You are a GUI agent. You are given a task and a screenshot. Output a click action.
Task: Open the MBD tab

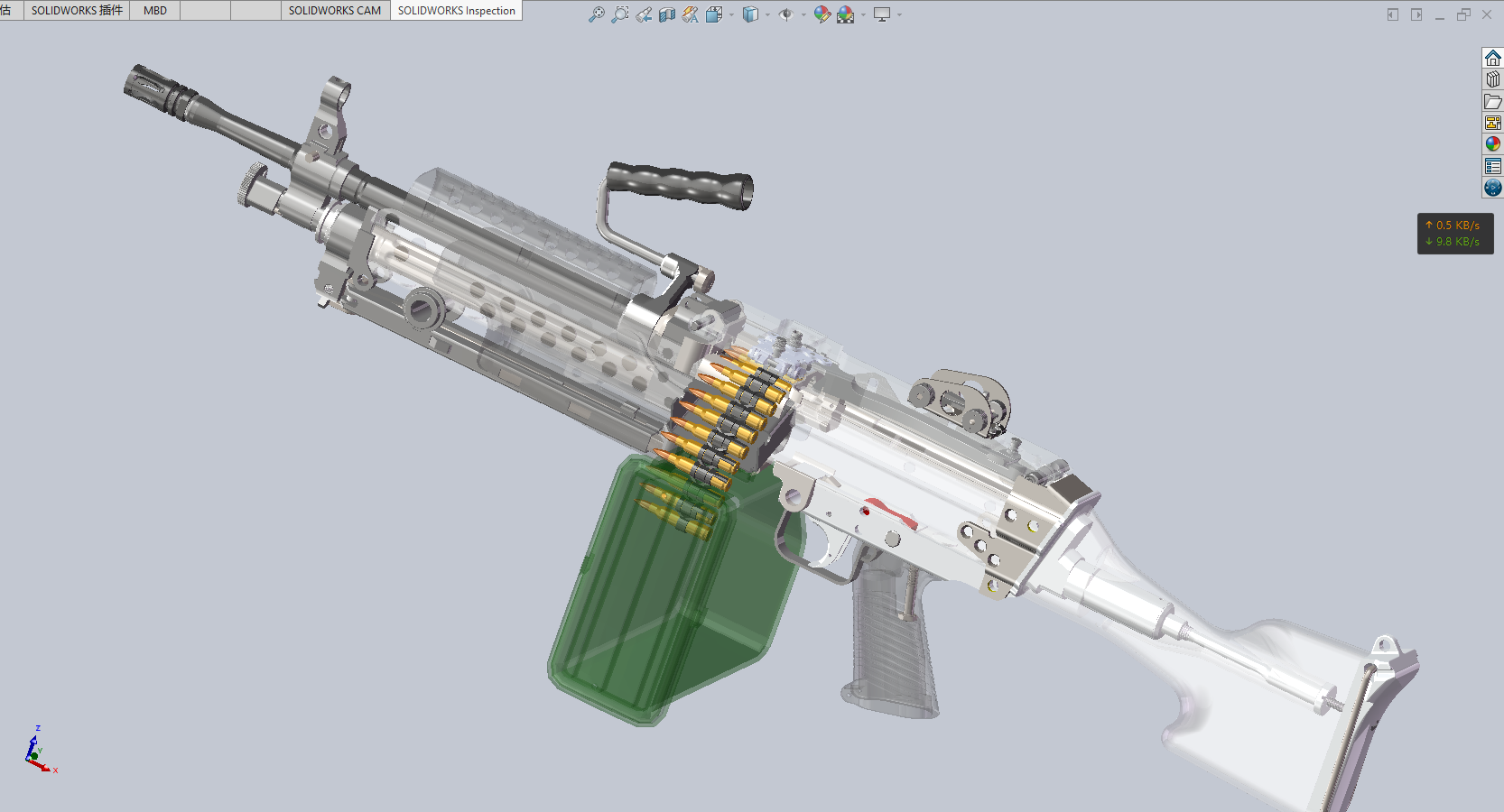click(153, 10)
